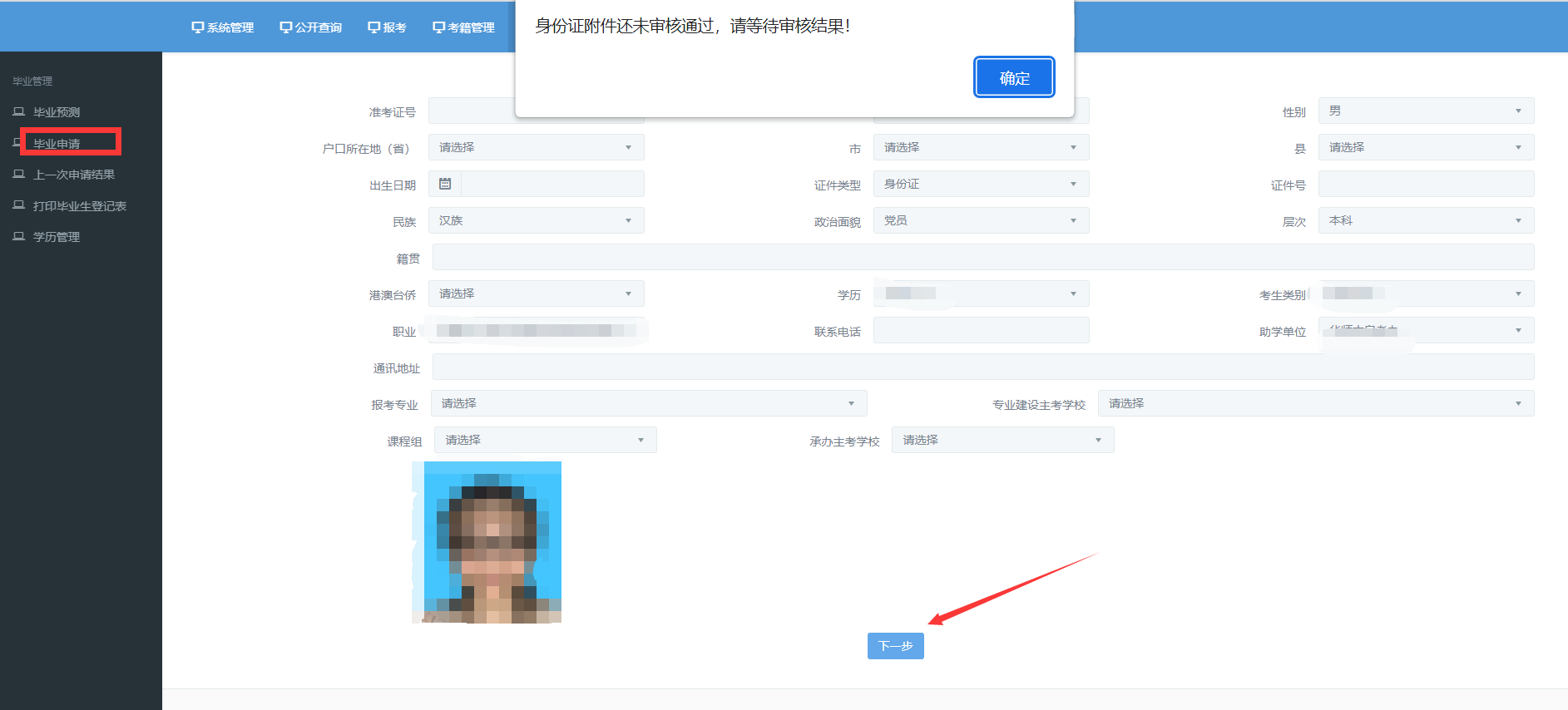
Task: Click the laptop icon beside 学历管理
Action: point(18,237)
